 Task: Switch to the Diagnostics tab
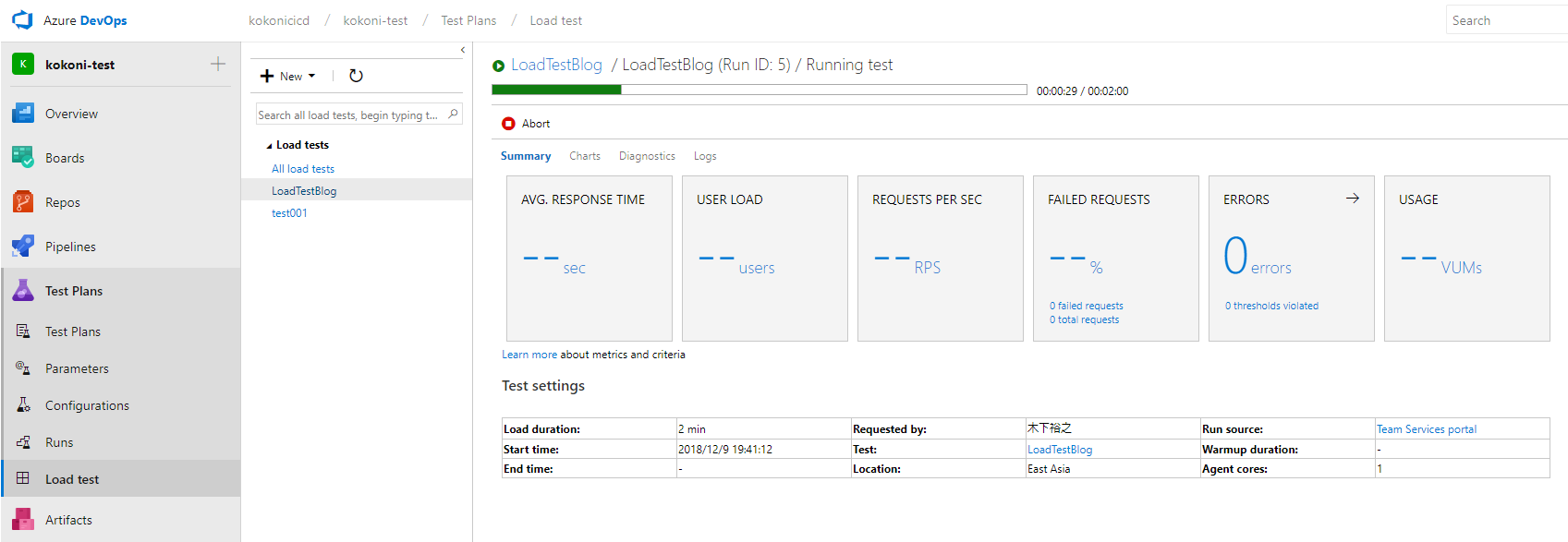(647, 156)
